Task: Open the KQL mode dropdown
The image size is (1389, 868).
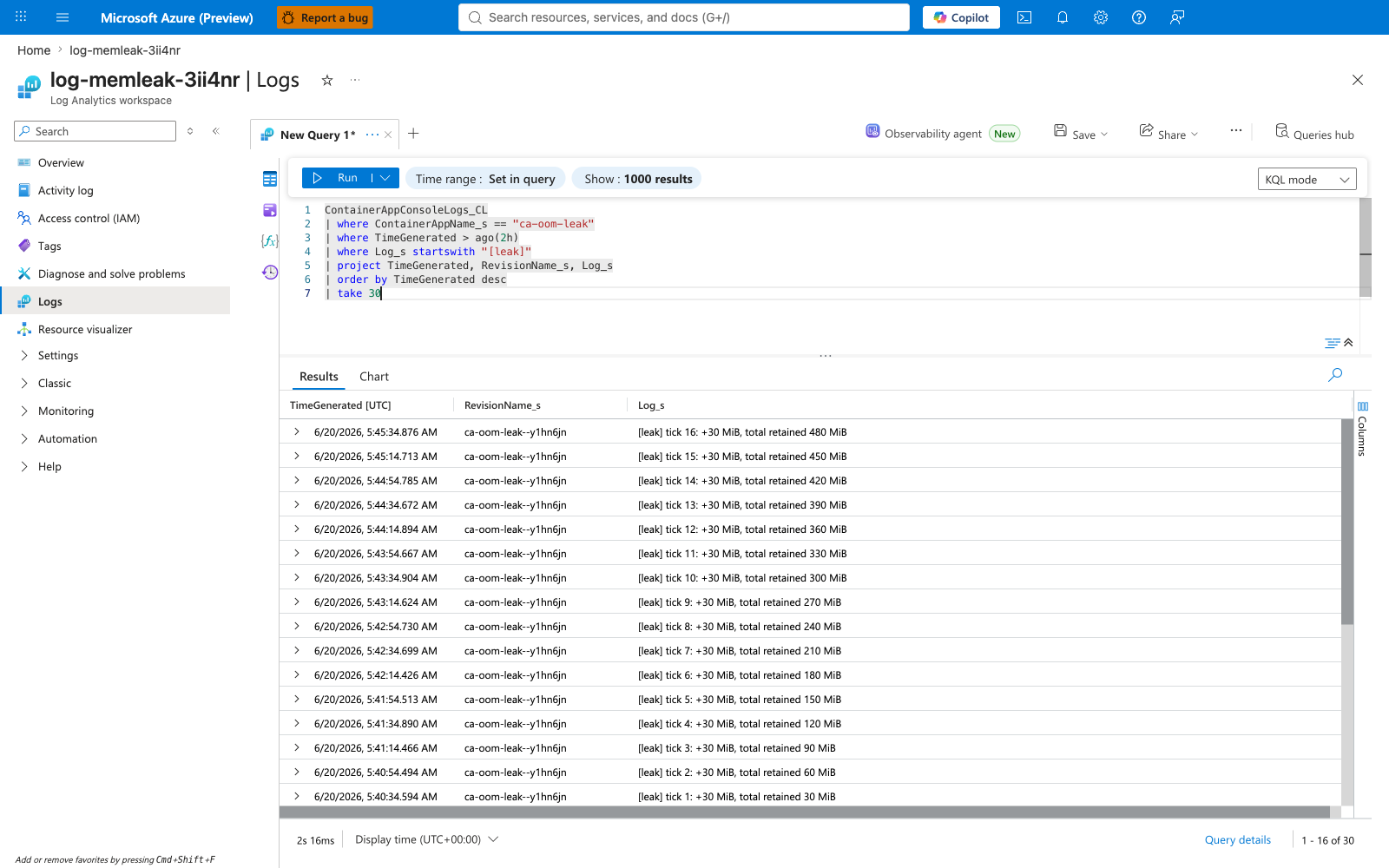Action: [x=1307, y=179]
